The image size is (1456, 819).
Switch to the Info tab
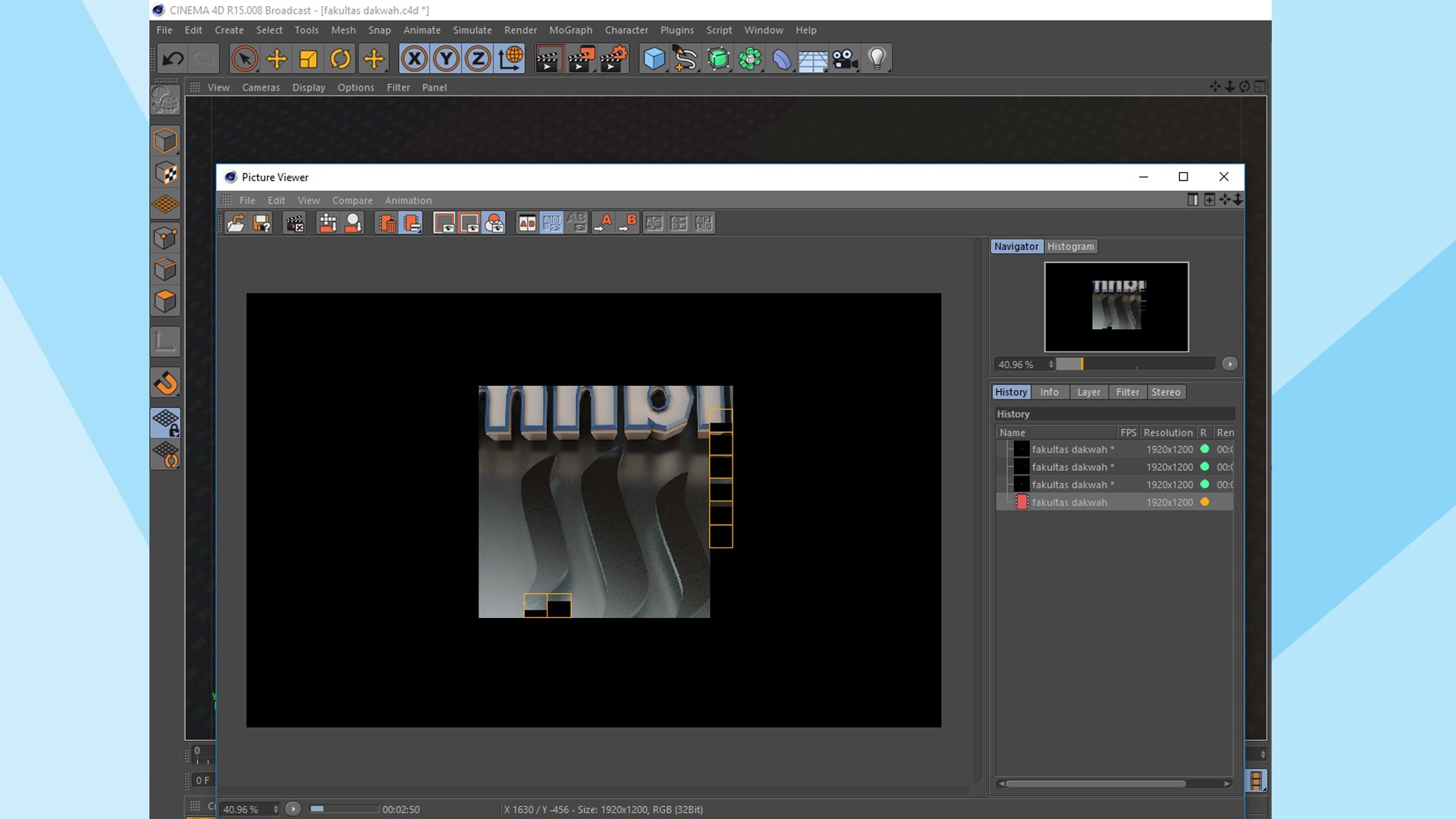click(1050, 392)
